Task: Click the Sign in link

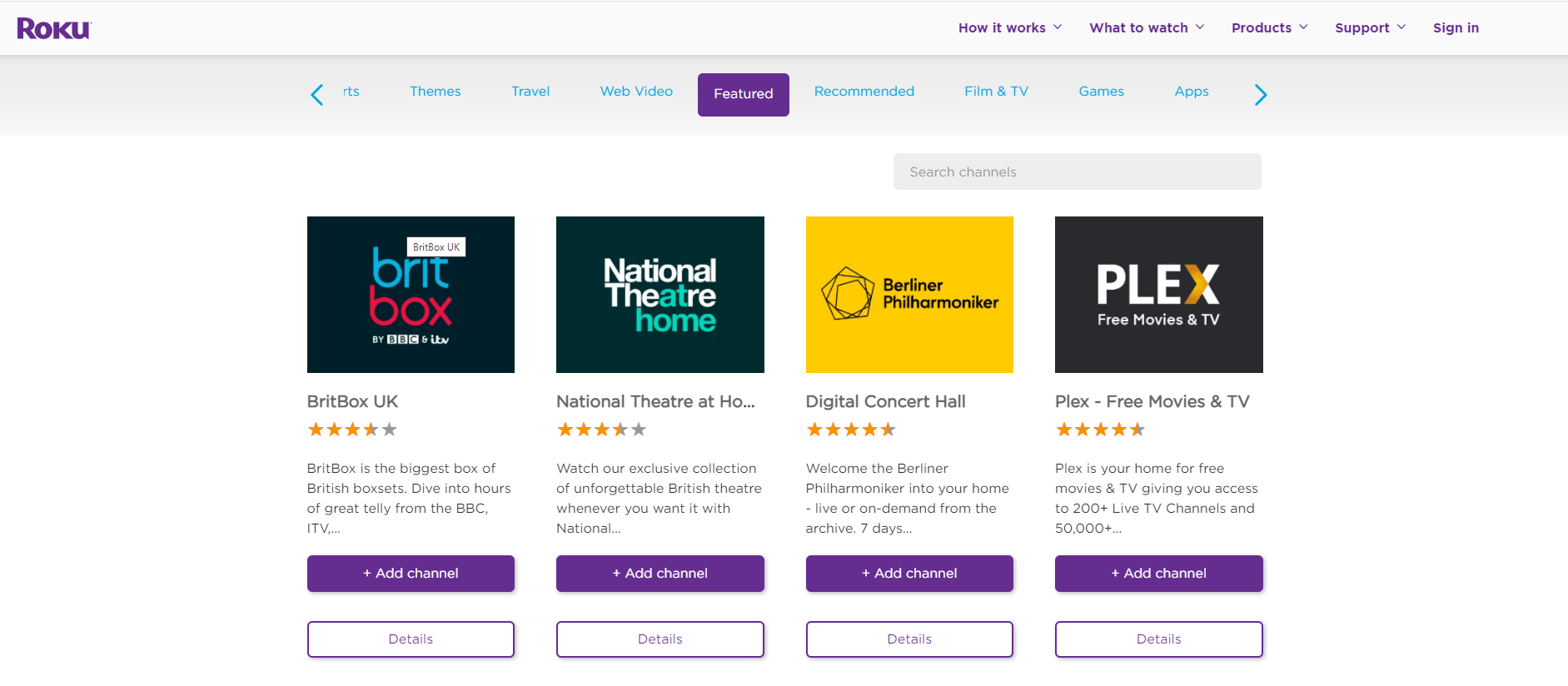Action: (x=1456, y=27)
